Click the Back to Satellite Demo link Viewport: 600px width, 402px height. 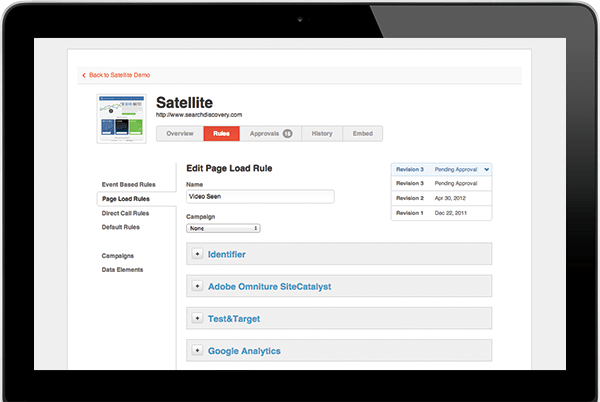(122, 76)
